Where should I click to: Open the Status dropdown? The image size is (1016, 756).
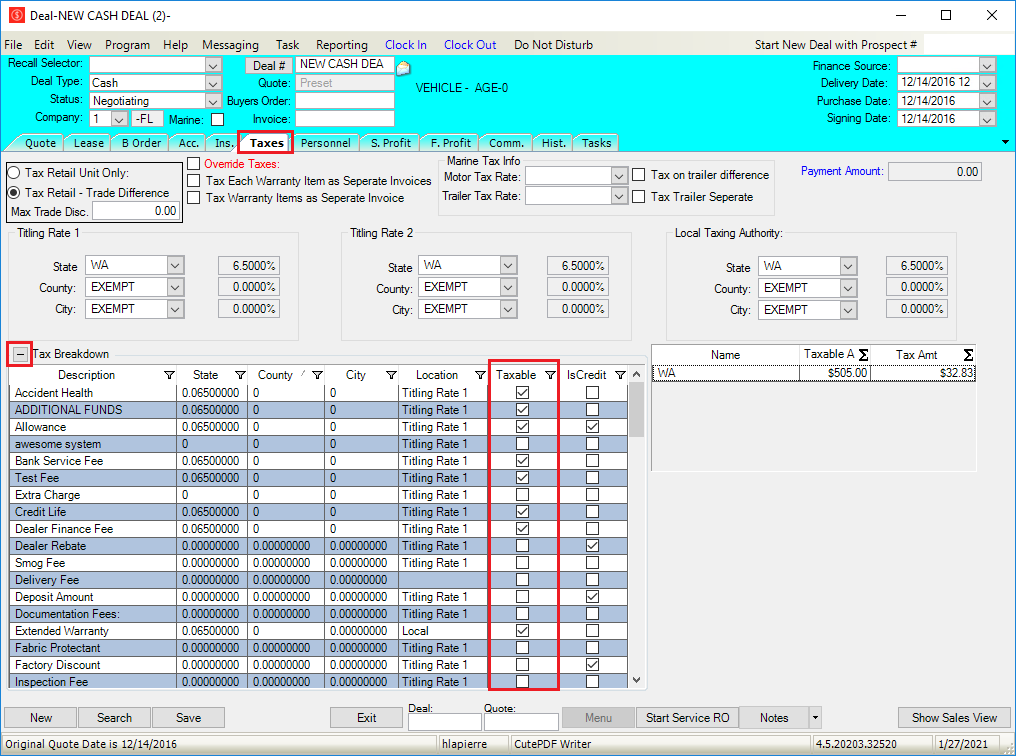click(x=213, y=101)
